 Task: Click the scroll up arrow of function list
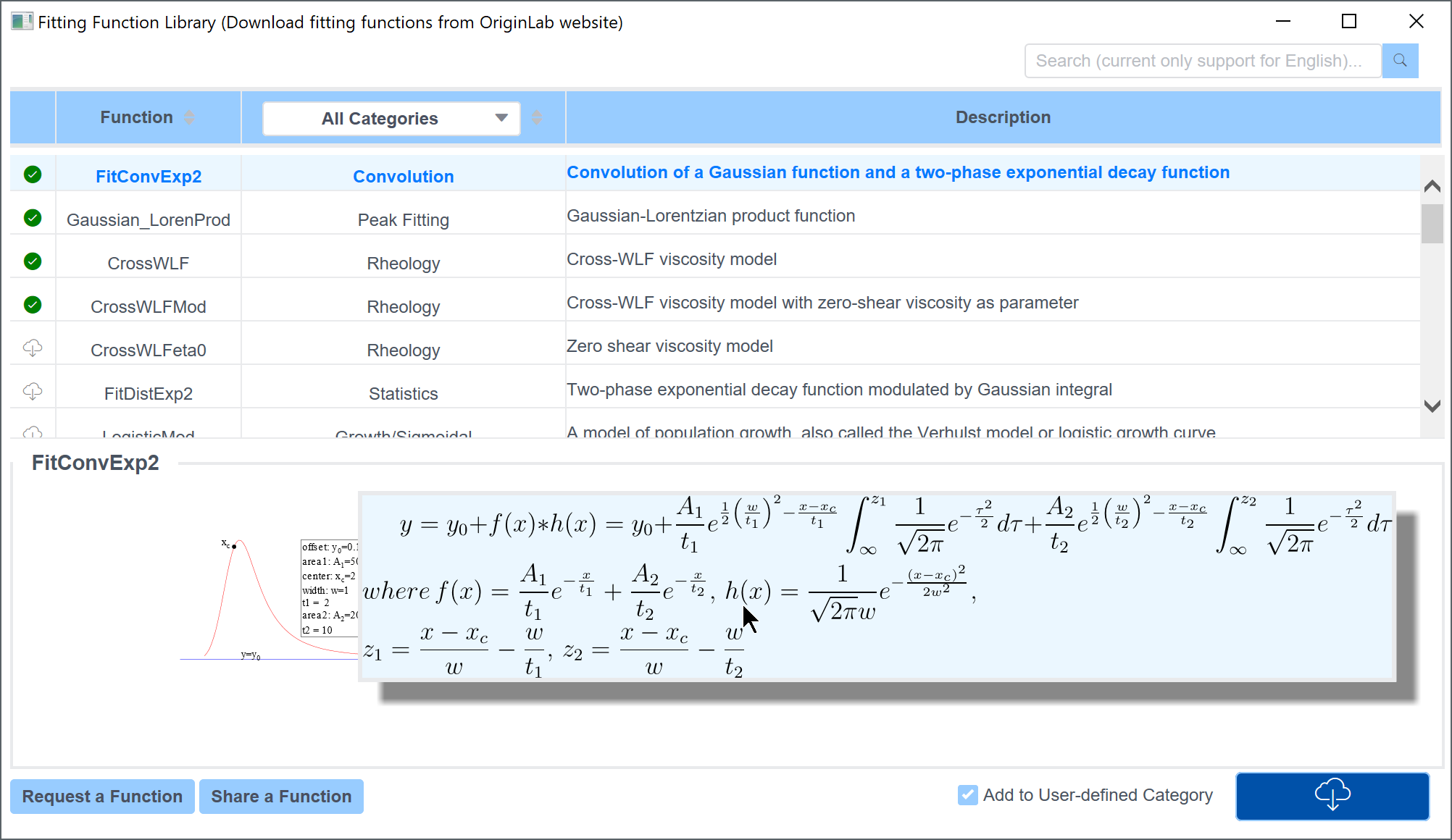[x=1432, y=186]
